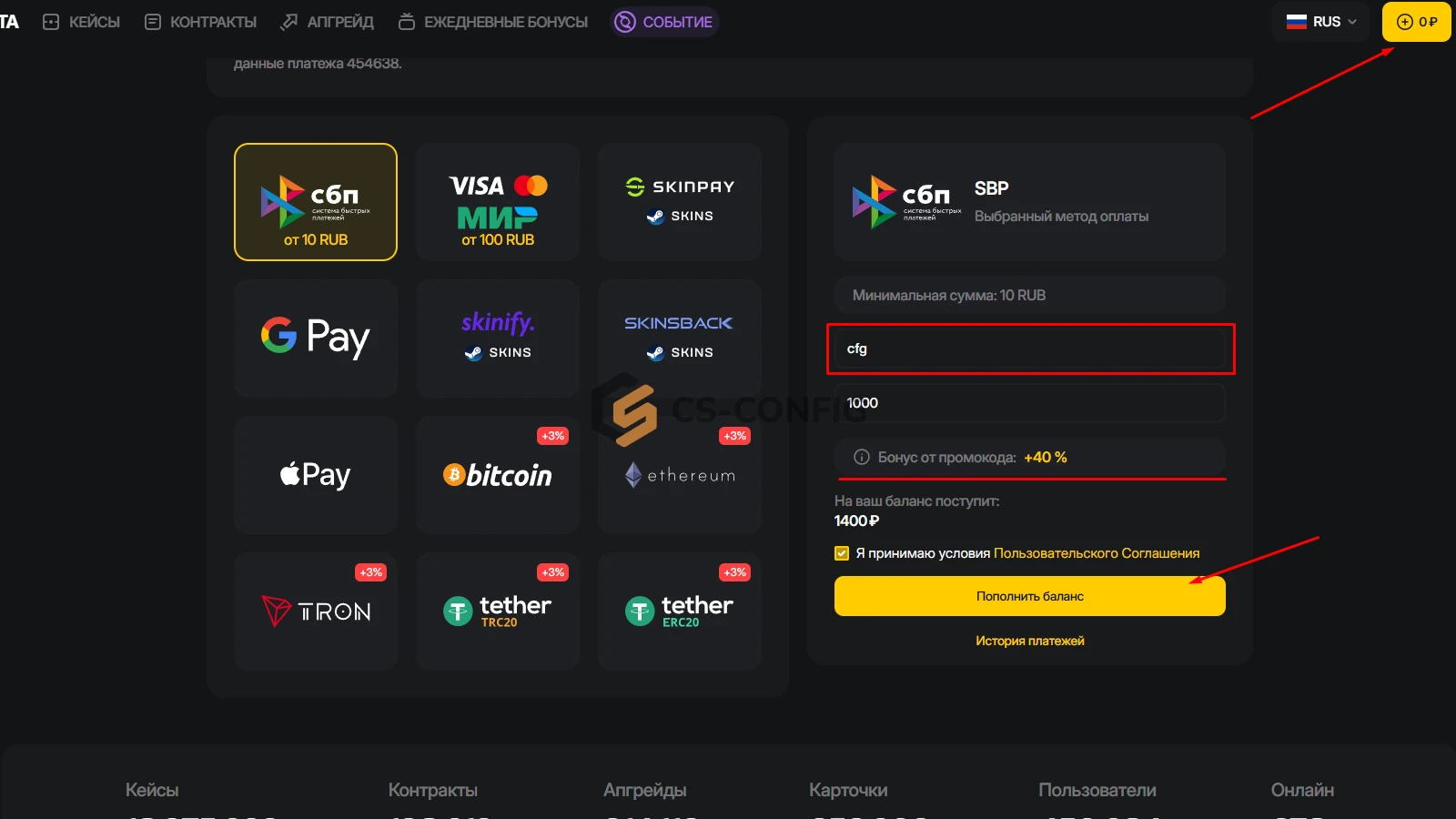Click the yellow balance top-up button
The height and width of the screenshot is (819, 1456).
coord(1416,22)
